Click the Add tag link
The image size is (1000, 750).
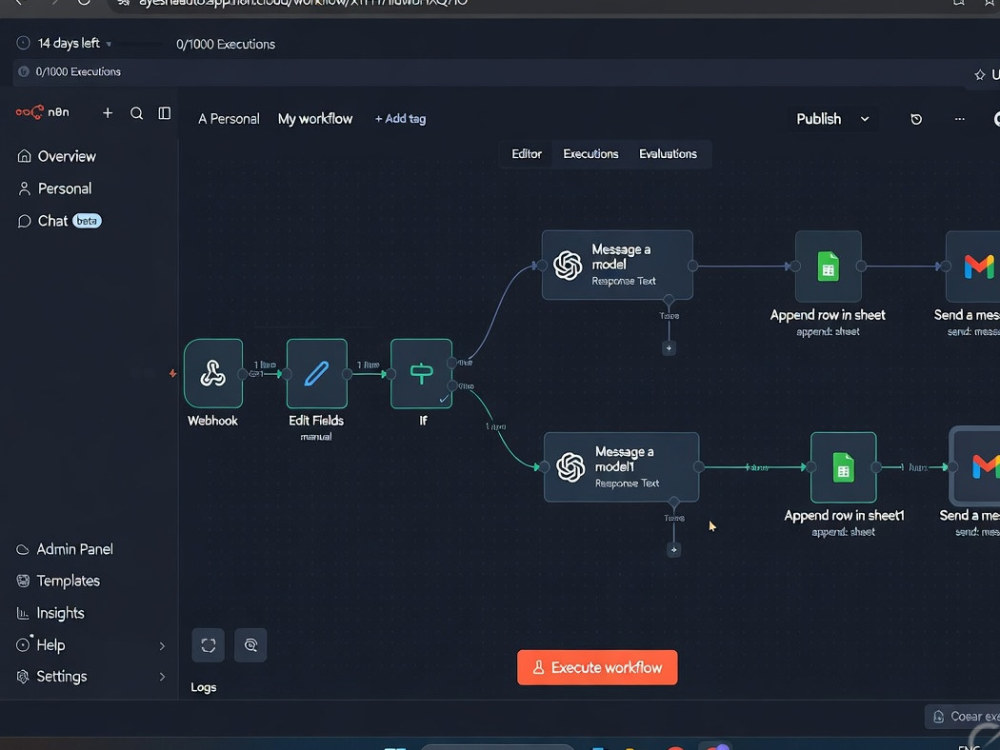tap(400, 119)
